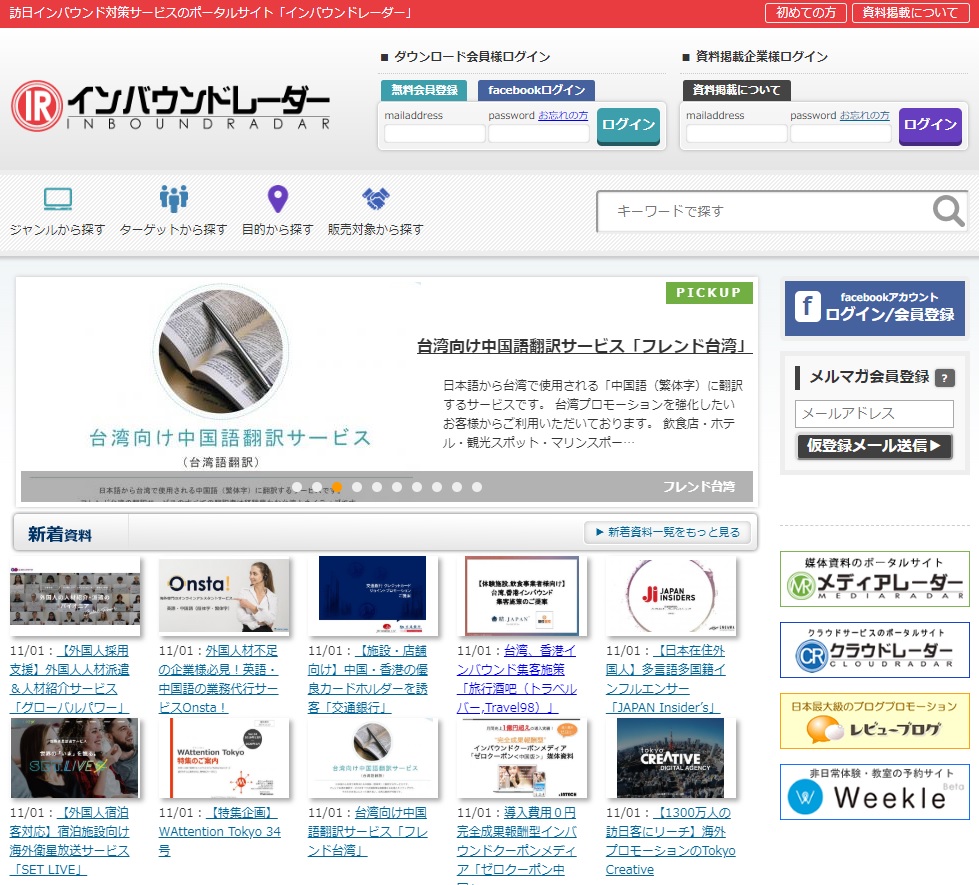Open クラウドレーダー banner
979x885 pixels.
click(x=874, y=650)
